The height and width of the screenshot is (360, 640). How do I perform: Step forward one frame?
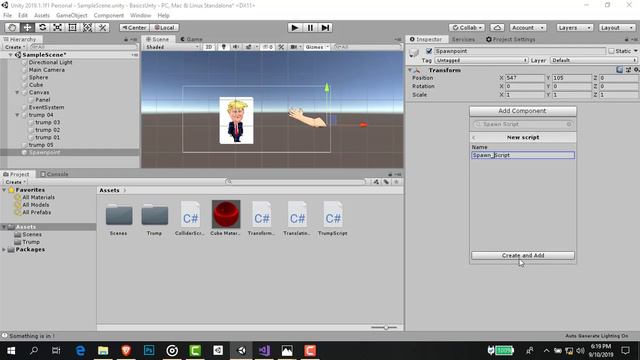(x=325, y=27)
